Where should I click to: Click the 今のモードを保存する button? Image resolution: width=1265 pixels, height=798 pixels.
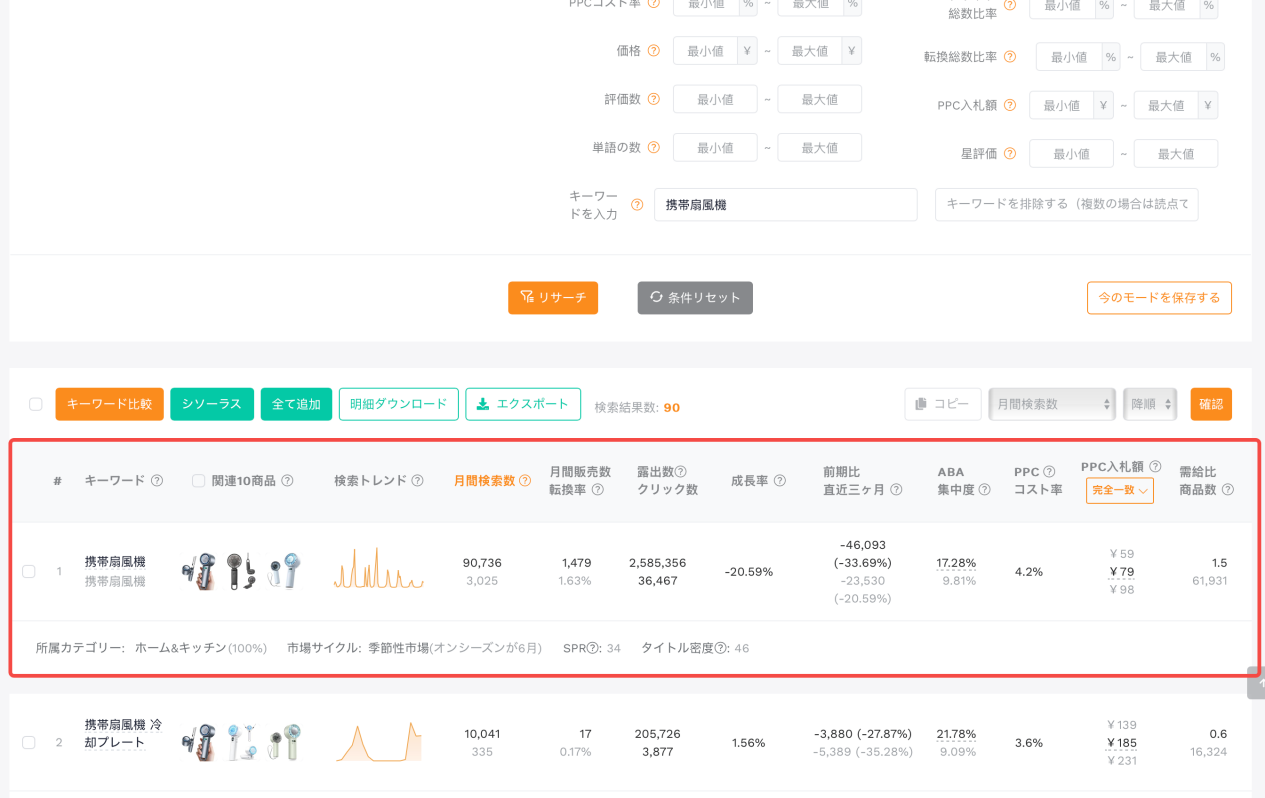point(1159,297)
